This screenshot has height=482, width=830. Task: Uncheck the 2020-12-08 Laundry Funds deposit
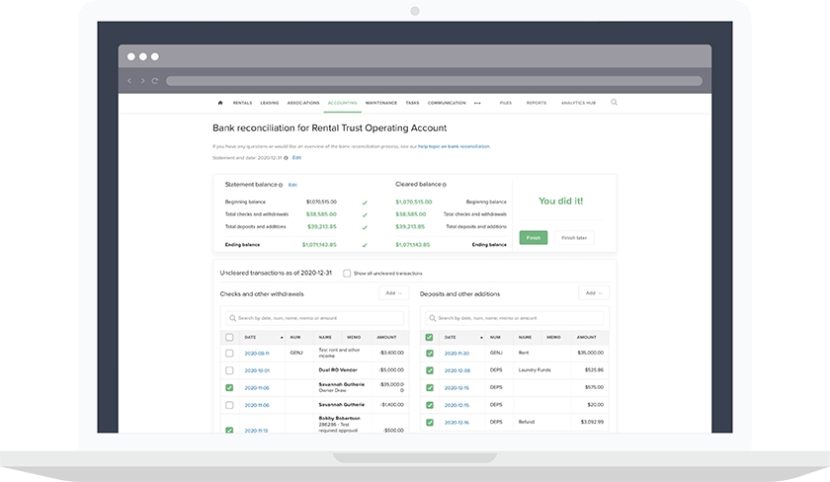tap(429, 370)
